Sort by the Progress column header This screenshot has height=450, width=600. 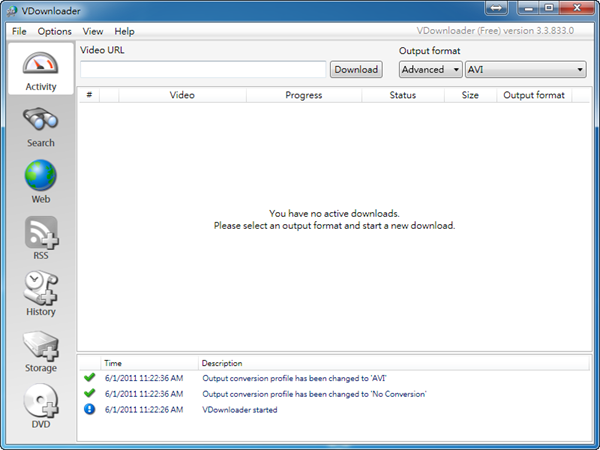(304, 95)
